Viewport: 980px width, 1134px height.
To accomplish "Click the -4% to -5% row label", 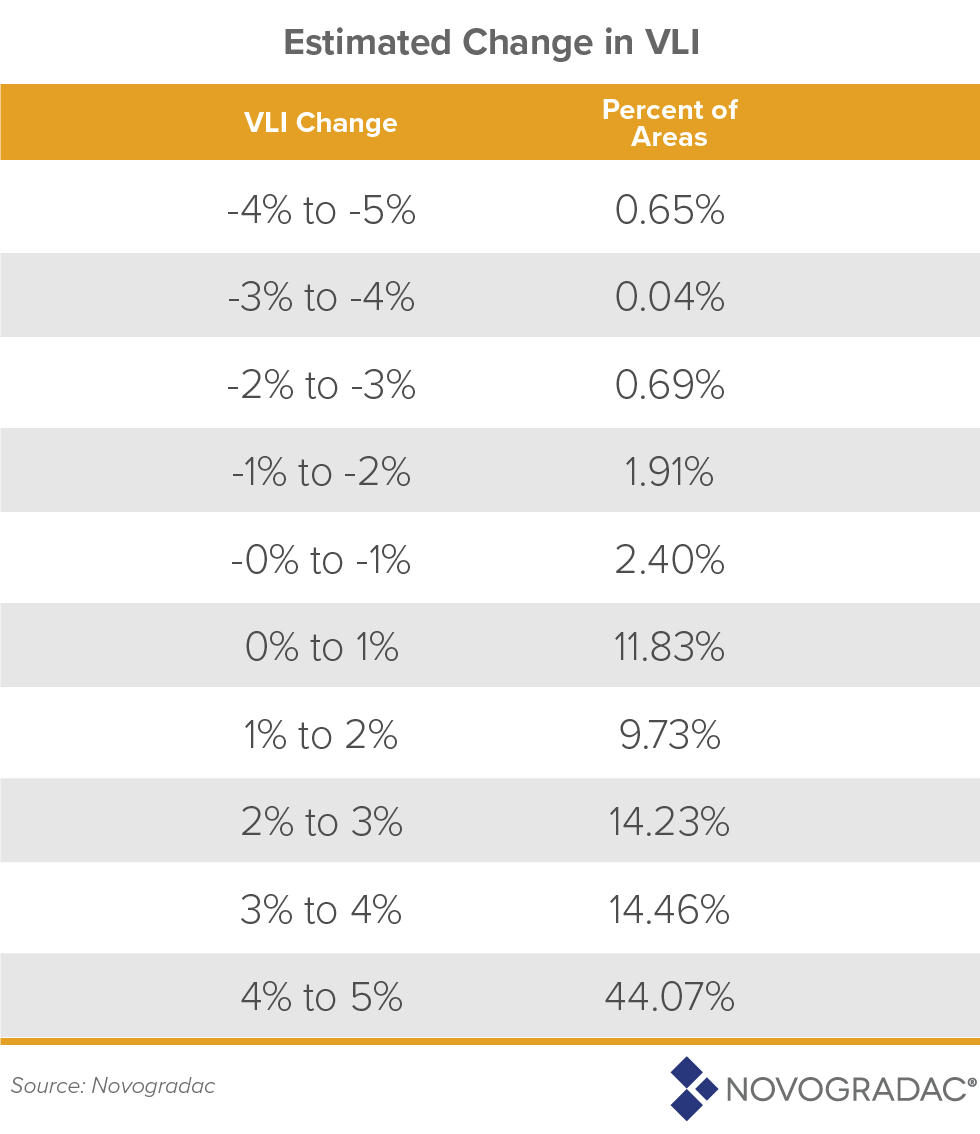I will pos(321,211).
